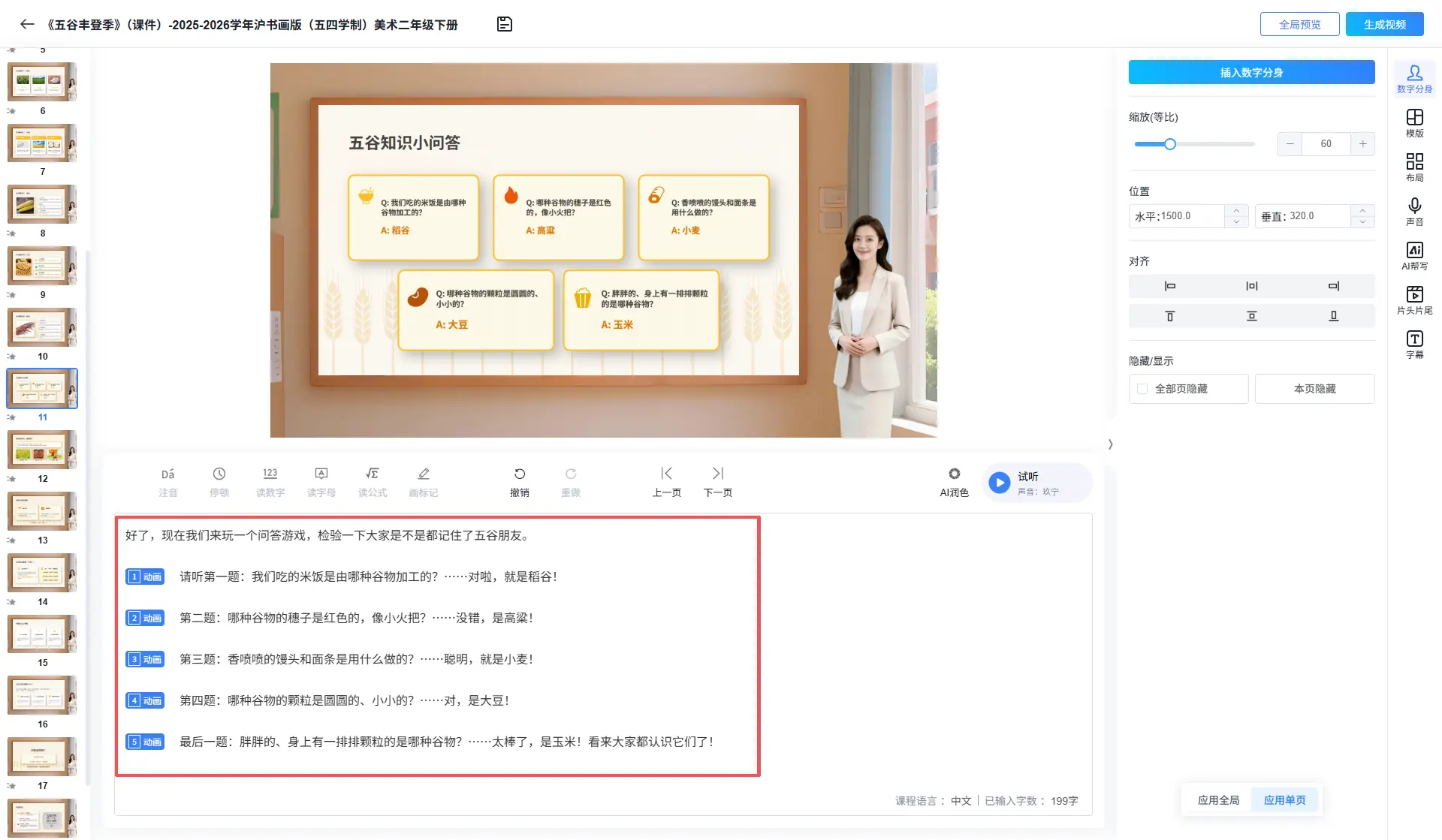Select the 读字母 tool

(x=321, y=482)
